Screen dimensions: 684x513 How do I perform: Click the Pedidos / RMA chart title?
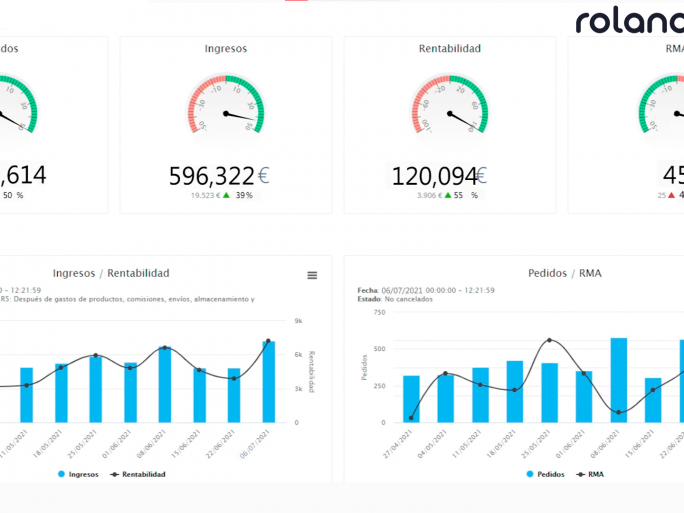565,273
